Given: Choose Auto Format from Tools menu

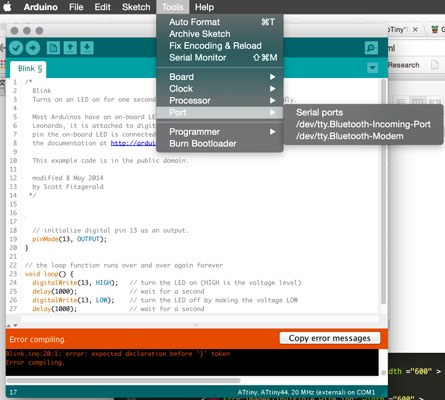Looking at the screenshot, I should click(x=220, y=22).
